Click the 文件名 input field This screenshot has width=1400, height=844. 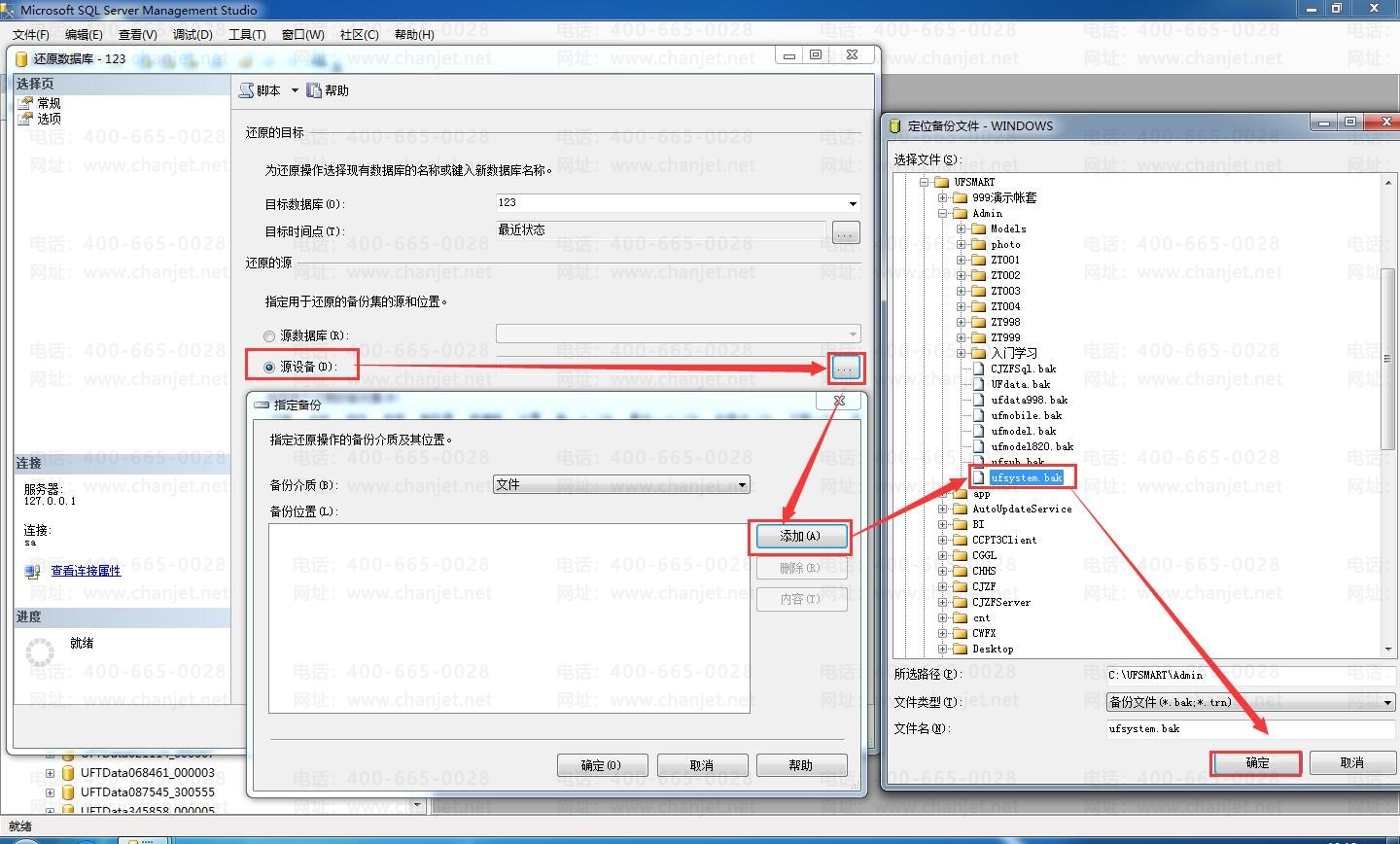(1251, 728)
